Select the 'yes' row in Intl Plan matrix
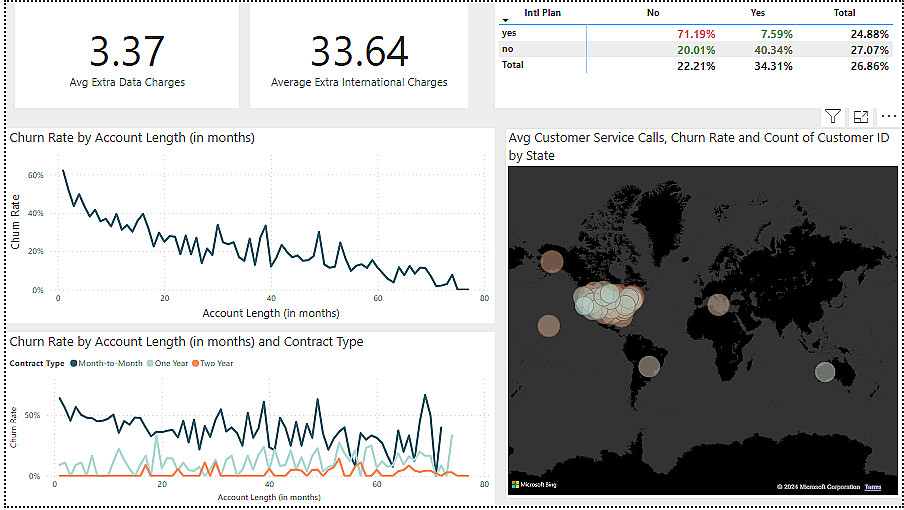Image resolution: width=904 pixels, height=510 pixels. tap(509, 33)
